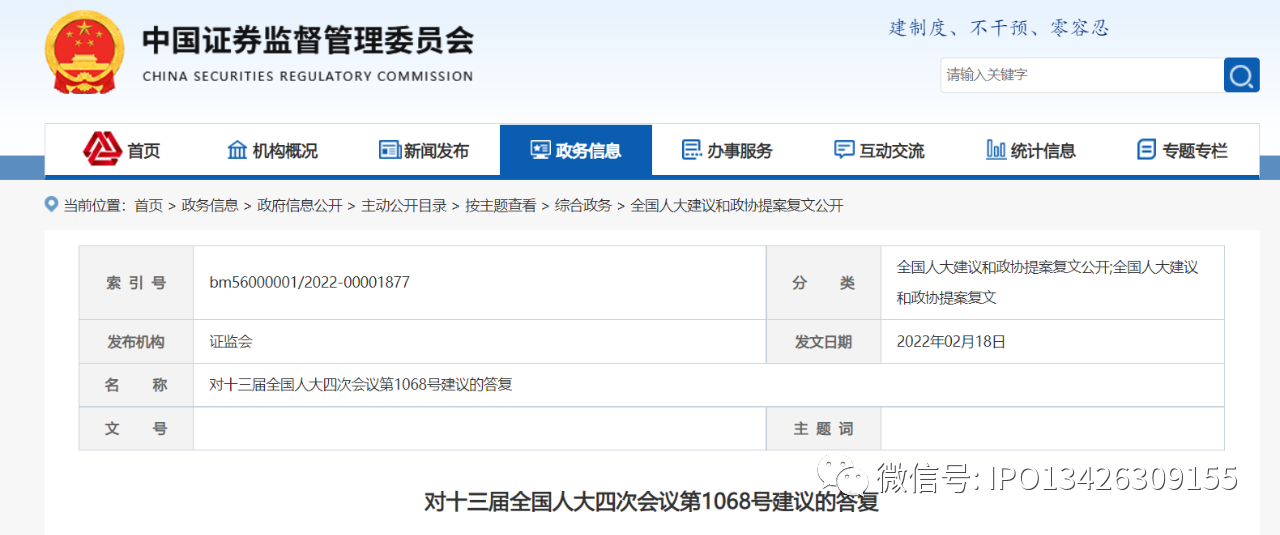Click the table name value 对十三届全国人大四次会议第1068号建议的答复

pyautogui.click(x=360, y=385)
